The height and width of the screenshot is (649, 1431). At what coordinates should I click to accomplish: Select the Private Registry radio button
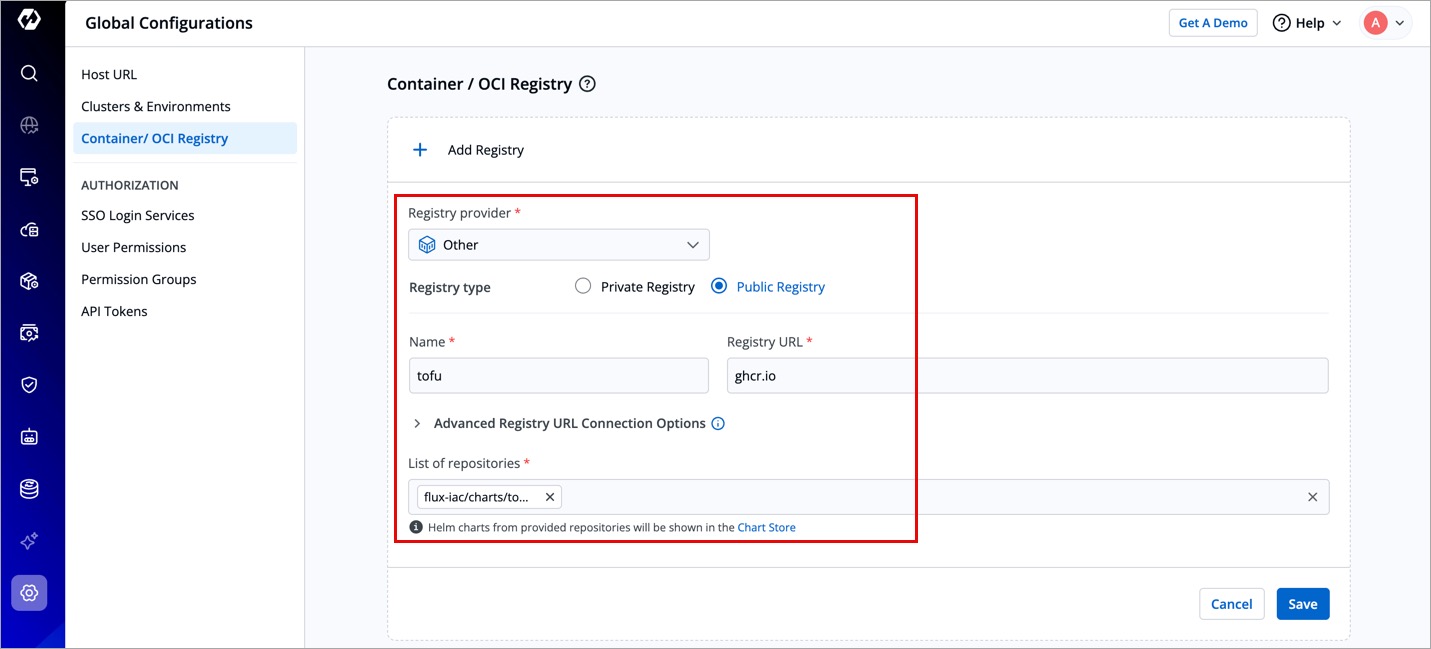tap(583, 287)
